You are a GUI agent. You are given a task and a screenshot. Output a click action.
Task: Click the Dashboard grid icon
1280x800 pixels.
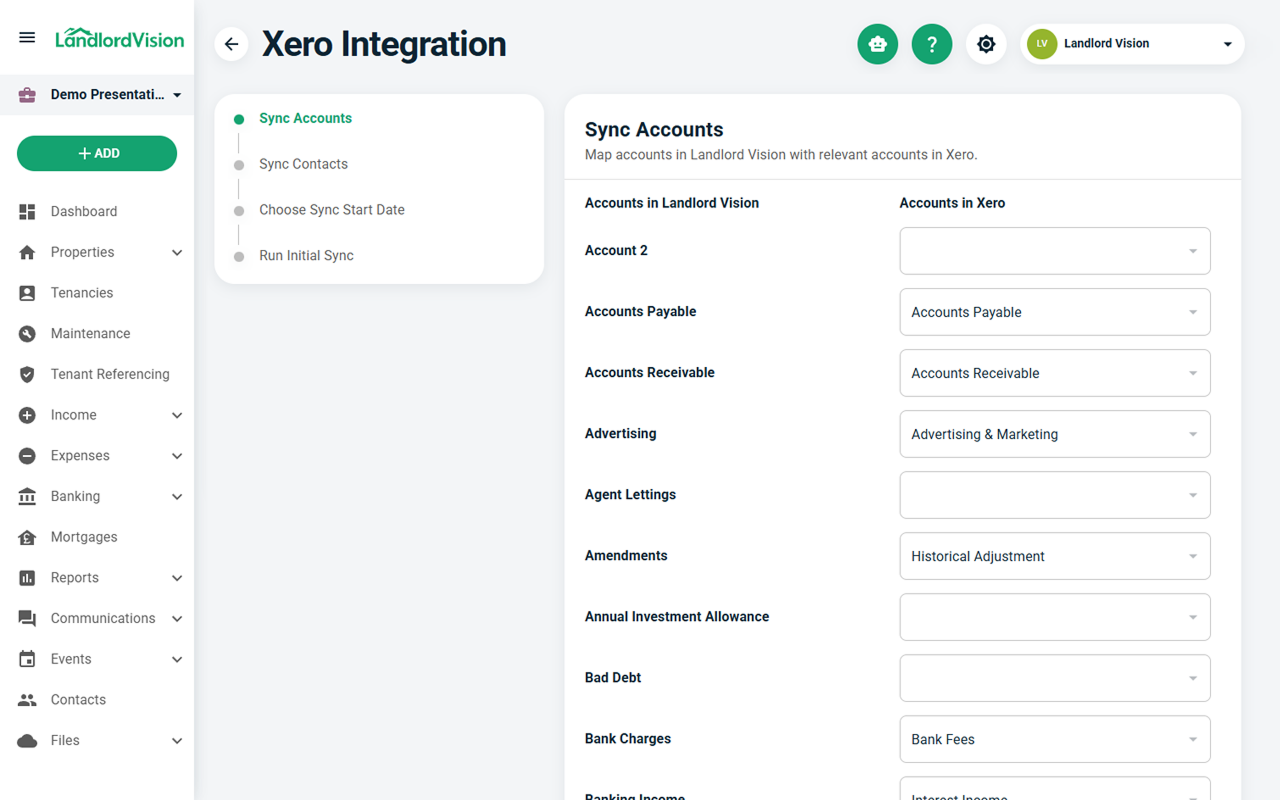click(x=27, y=212)
